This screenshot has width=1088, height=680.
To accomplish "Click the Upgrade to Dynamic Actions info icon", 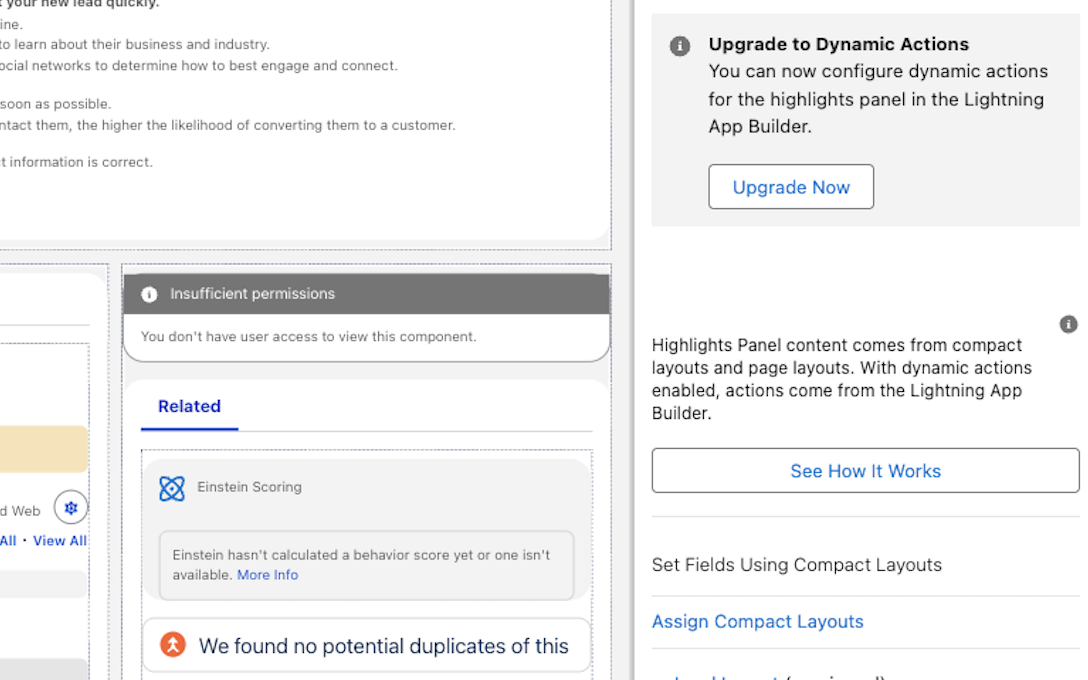I will 679,46.
